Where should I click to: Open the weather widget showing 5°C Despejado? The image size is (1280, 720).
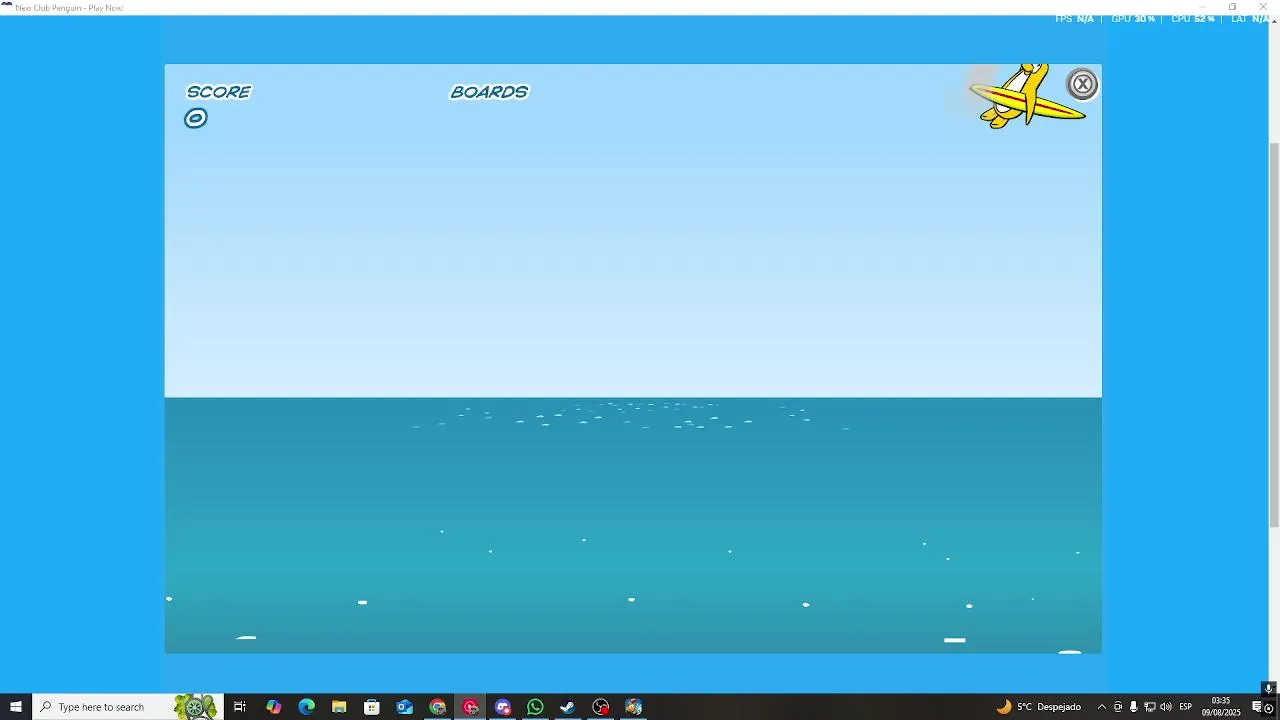tap(1039, 707)
